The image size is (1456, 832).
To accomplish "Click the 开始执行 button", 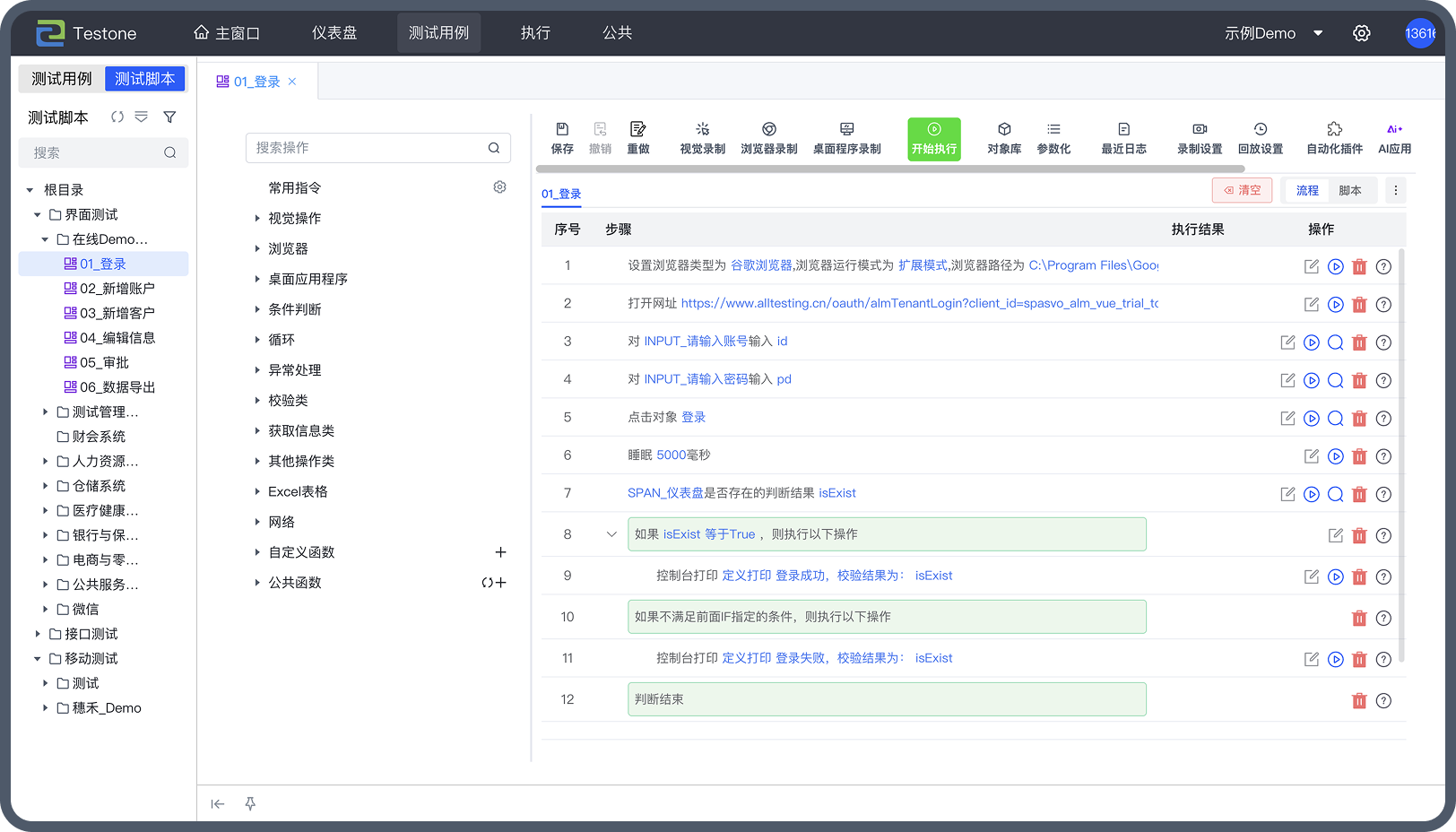I will [x=933, y=139].
